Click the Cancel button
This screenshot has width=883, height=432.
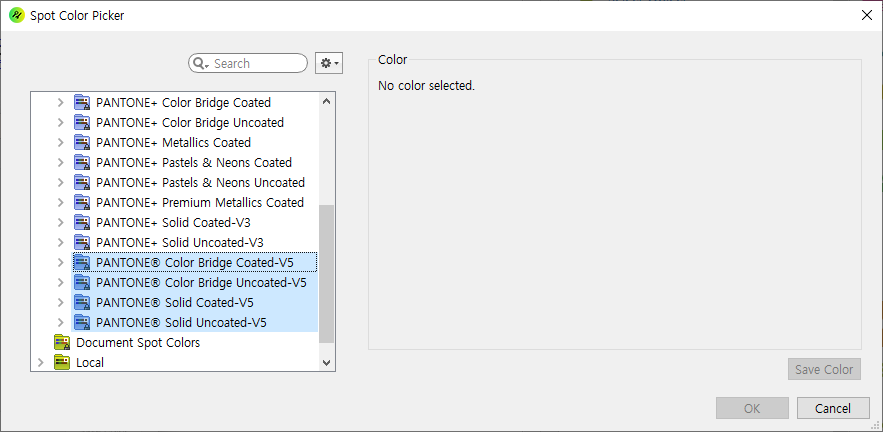(833, 408)
